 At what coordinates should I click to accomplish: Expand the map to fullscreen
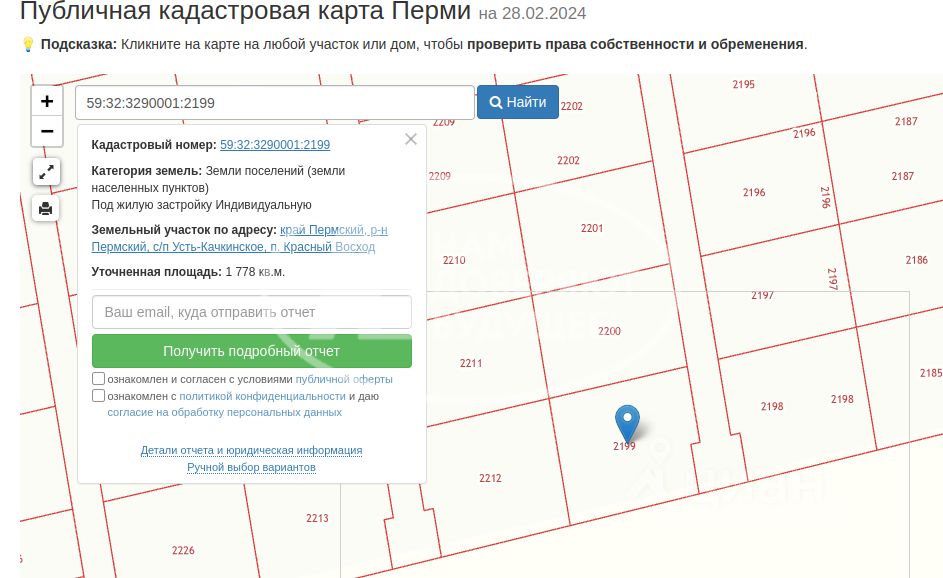tap(46, 173)
